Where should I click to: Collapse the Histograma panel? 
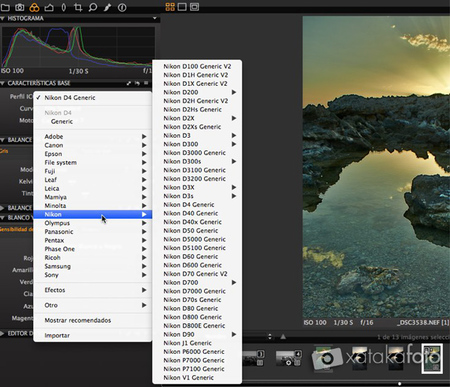(x=3, y=18)
